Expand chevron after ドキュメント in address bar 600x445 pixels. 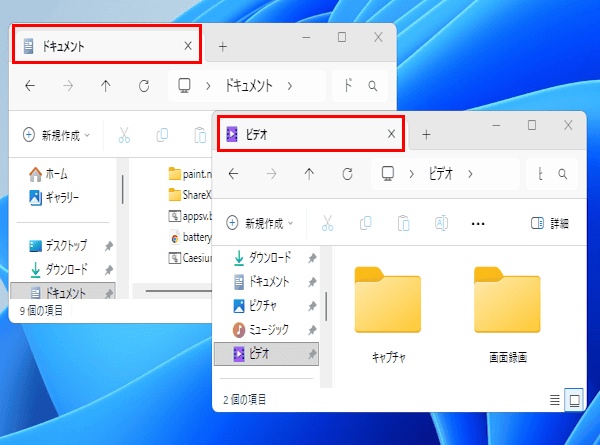point(290,86)
